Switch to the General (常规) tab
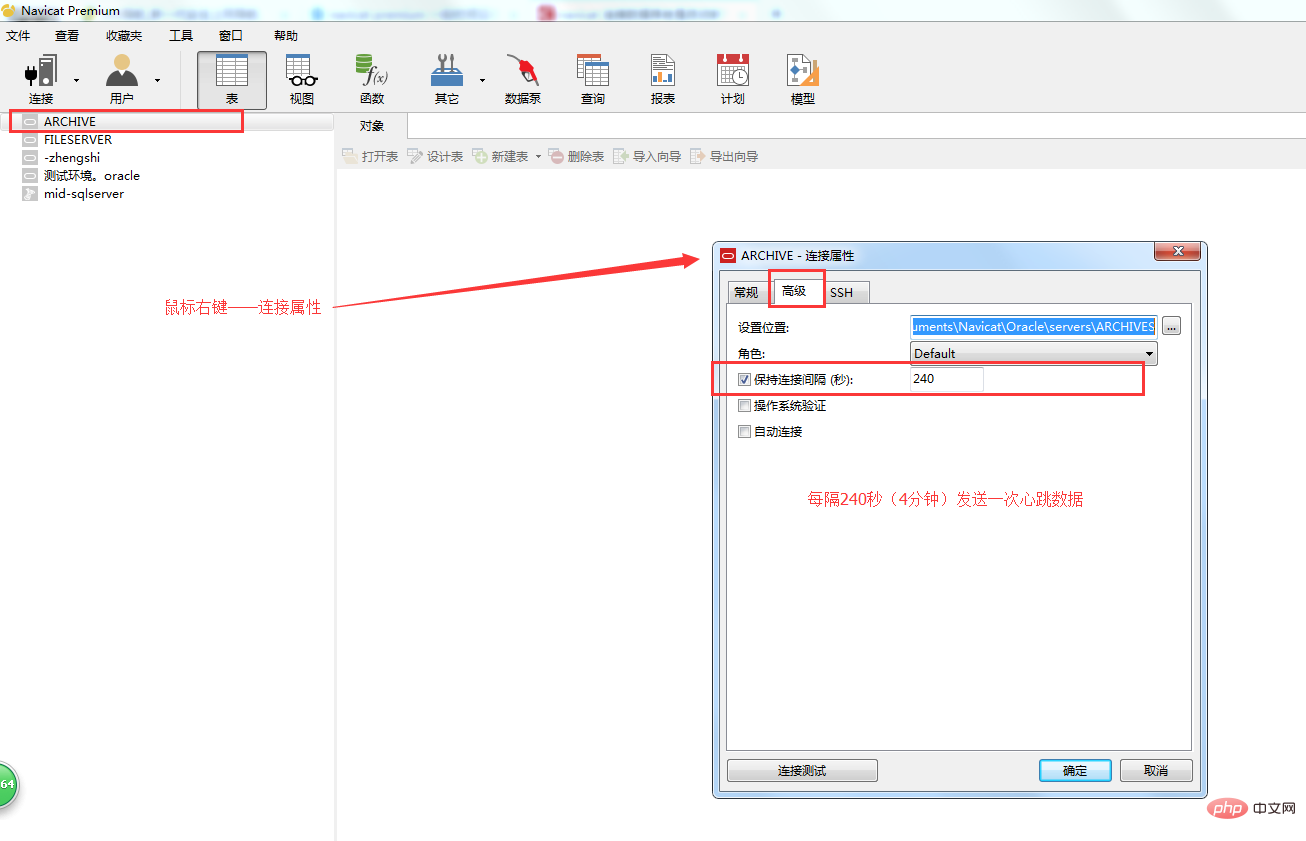Viewport: 1306px width, 841px height. [746, 292]
